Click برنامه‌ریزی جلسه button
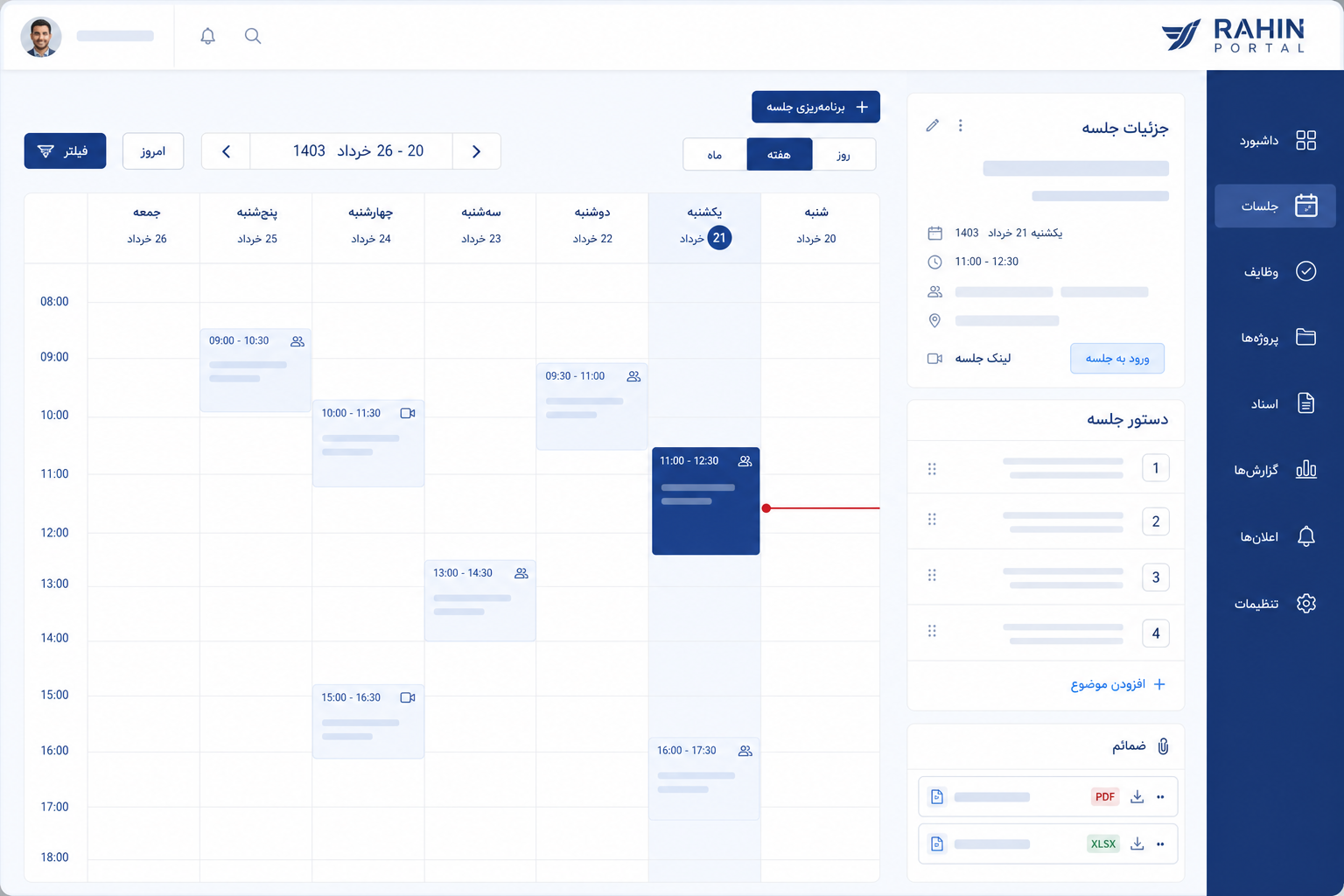This screenshot has height=896, width=1344. pyautogui.click(x=815, y=107)
